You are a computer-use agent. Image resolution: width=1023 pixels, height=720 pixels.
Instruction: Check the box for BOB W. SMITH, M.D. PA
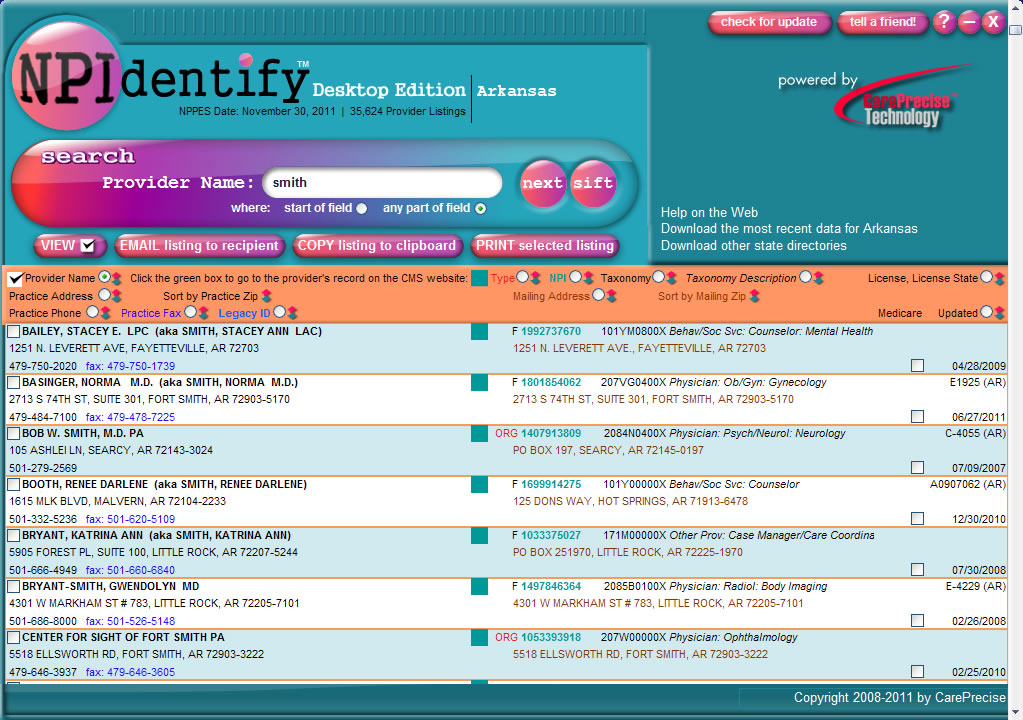click(x=13, y=433)
